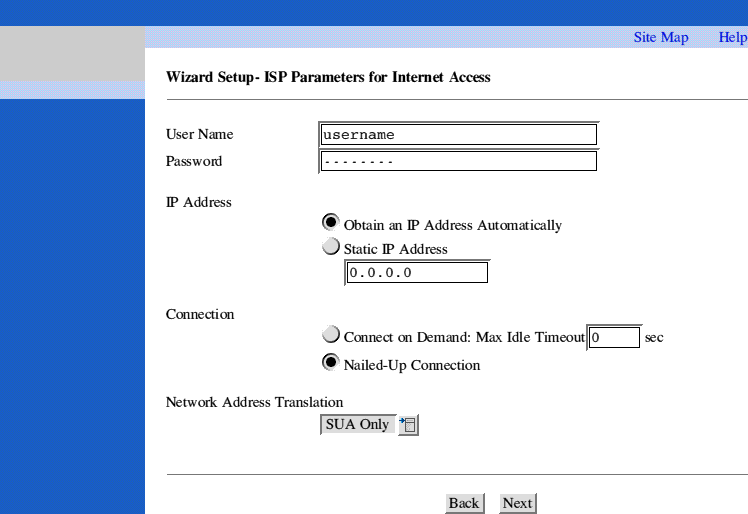Click the User Name label
The height and width of the screenshot is (514, 748).
tap(199, 135)
